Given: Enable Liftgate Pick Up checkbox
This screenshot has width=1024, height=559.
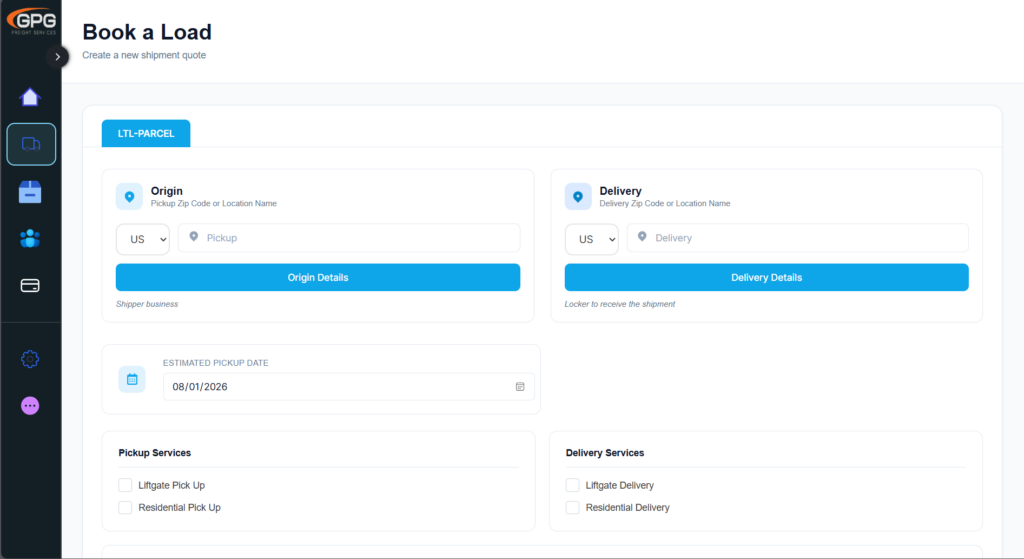Looking at the screenshot, I should pos(125,485).
